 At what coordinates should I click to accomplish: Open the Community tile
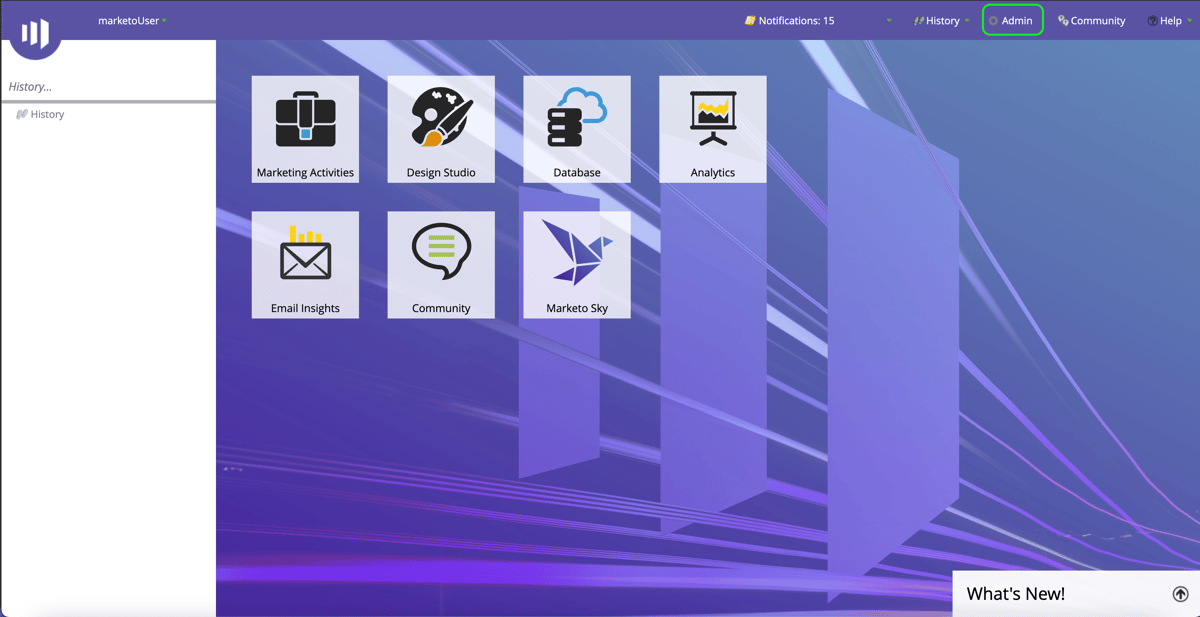(x=441, y=264)
